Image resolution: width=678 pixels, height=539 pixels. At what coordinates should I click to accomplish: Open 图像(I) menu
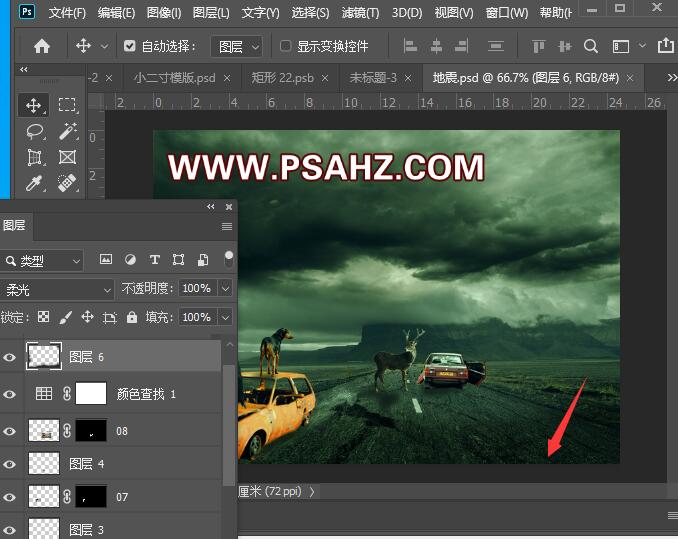click(x=164, y=13)
